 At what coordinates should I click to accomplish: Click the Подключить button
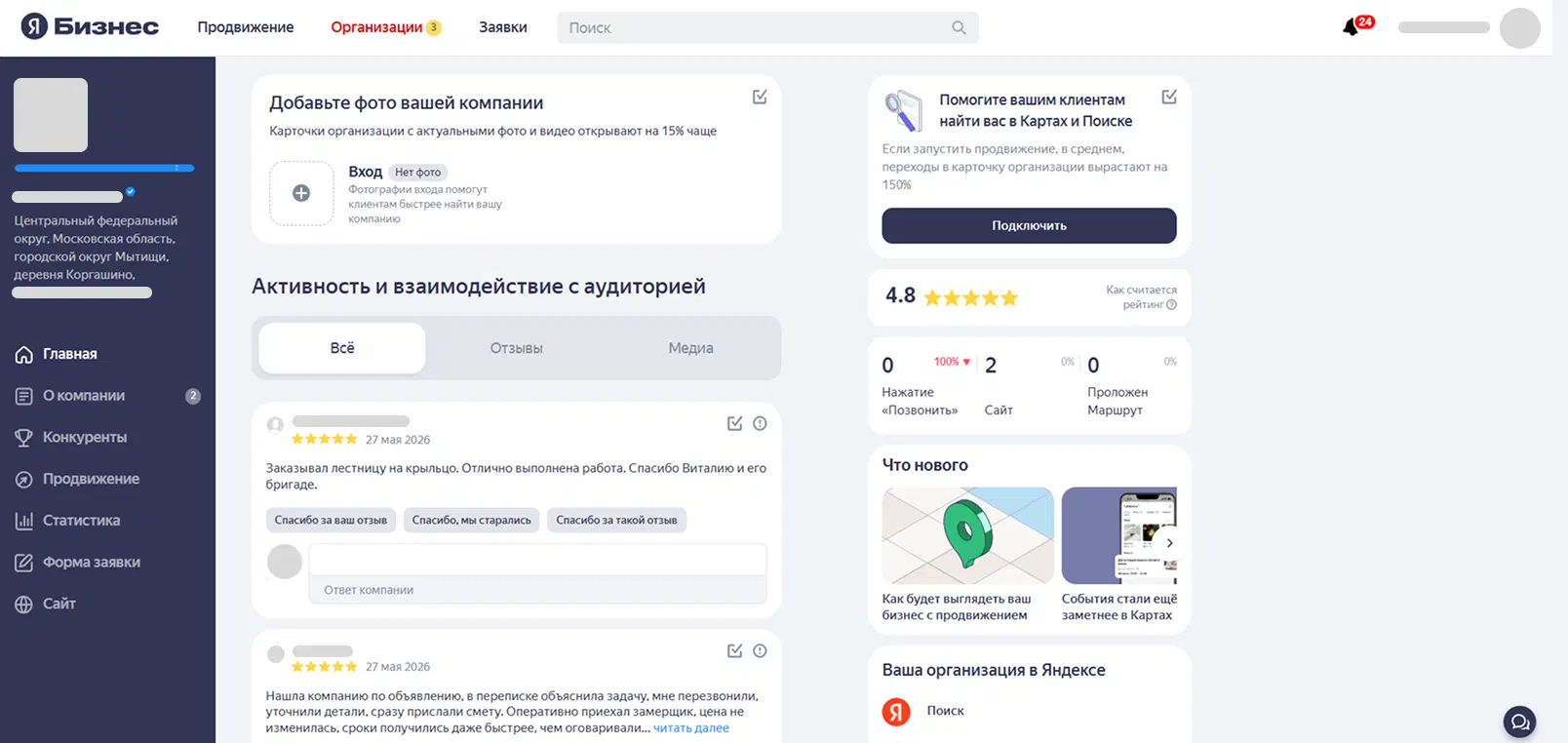[x=1029, y=225]
